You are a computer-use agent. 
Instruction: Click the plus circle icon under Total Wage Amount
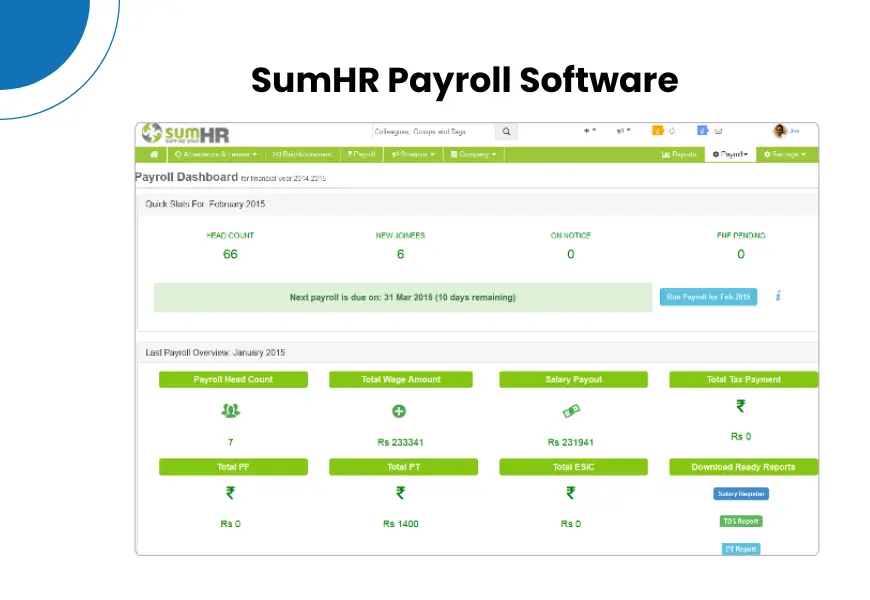pos(399,411)
